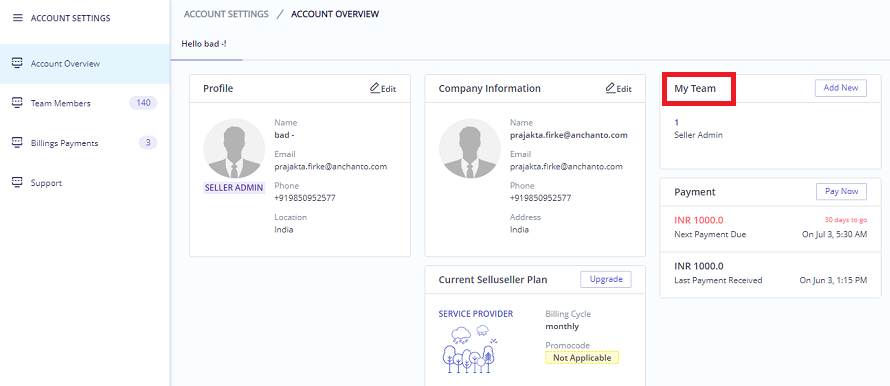
Task: Click the monthly billing cycle value
Action: [562, 326]
